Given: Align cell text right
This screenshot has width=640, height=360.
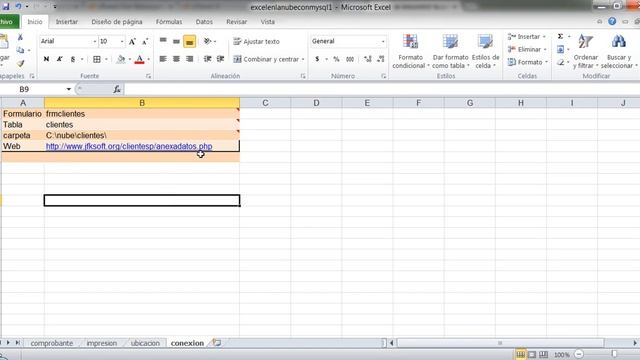Looking at the screenshot, I should (189, 59).
